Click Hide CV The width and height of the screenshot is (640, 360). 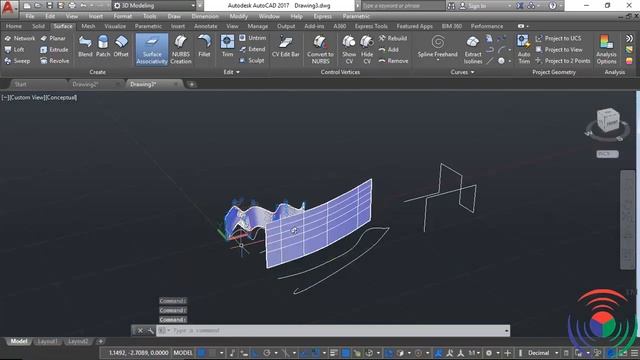(x=367, y=49)
